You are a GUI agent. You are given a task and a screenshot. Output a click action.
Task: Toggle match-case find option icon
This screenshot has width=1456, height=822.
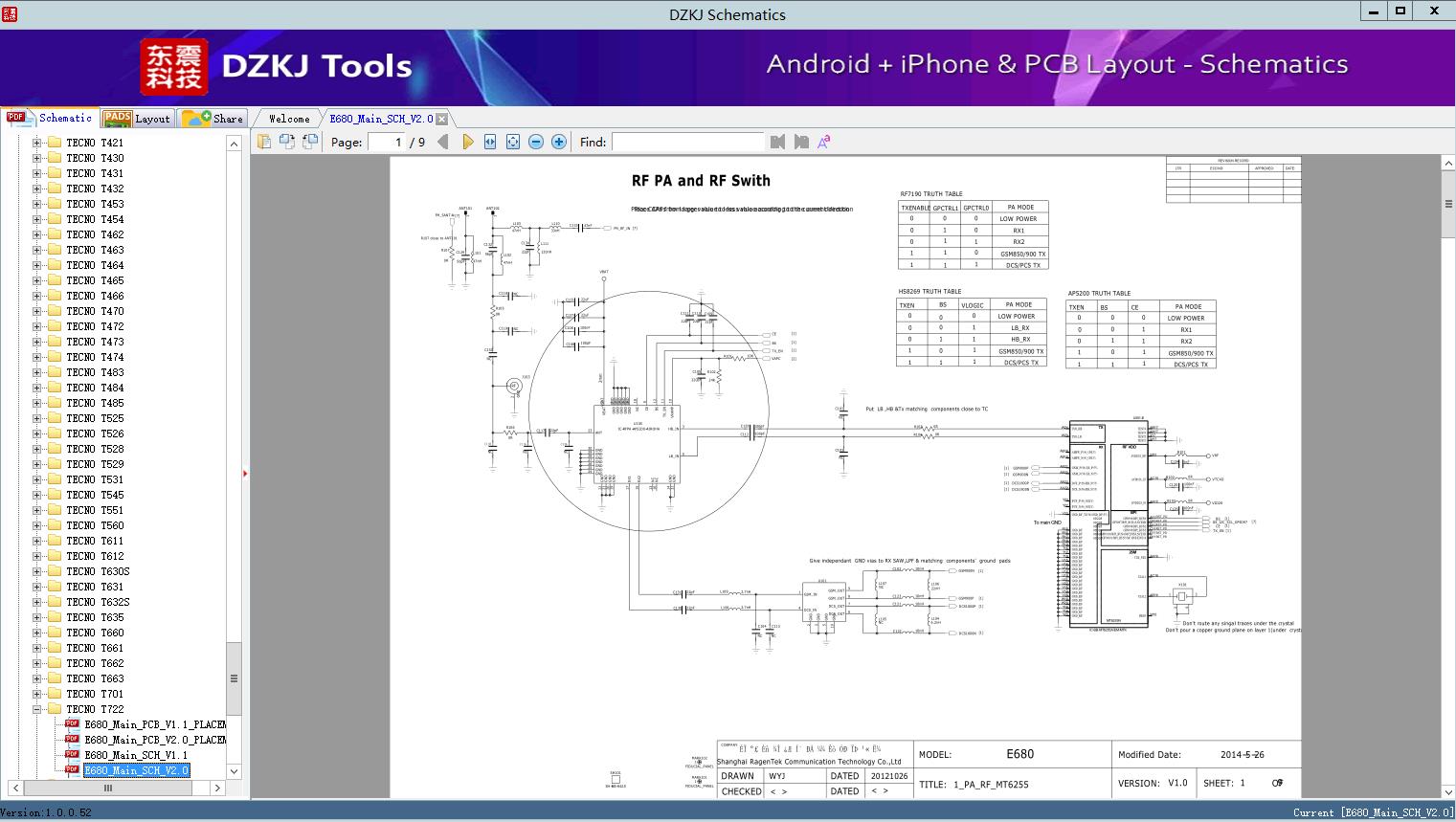[x=823, y=142]
